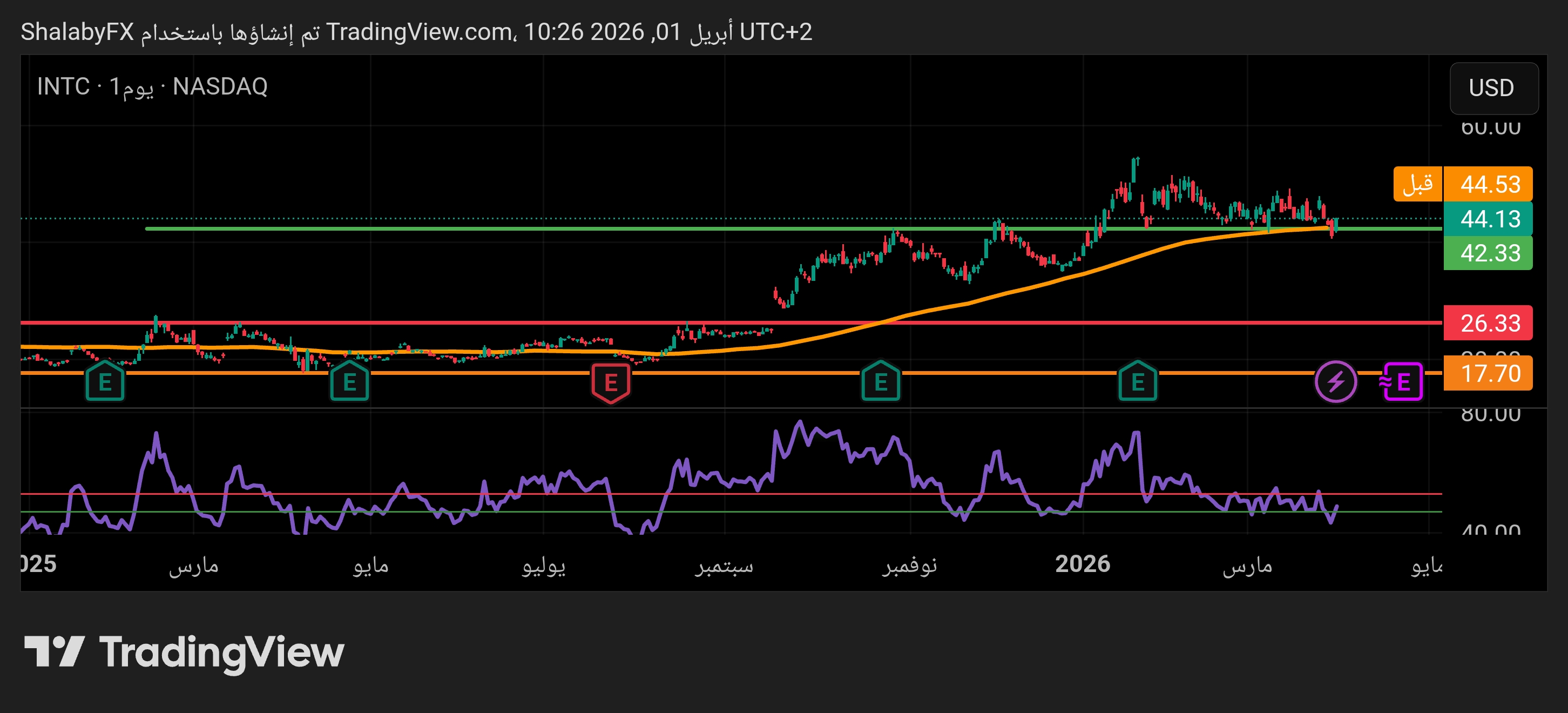
Task: Click the orange 44.53 pre-market price label
Action: click(x=1489, y=184)
